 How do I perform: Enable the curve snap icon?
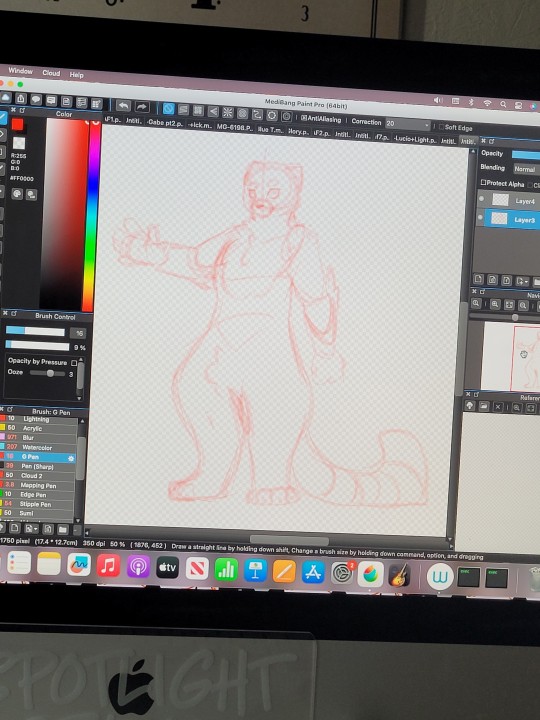pos(257,114)
